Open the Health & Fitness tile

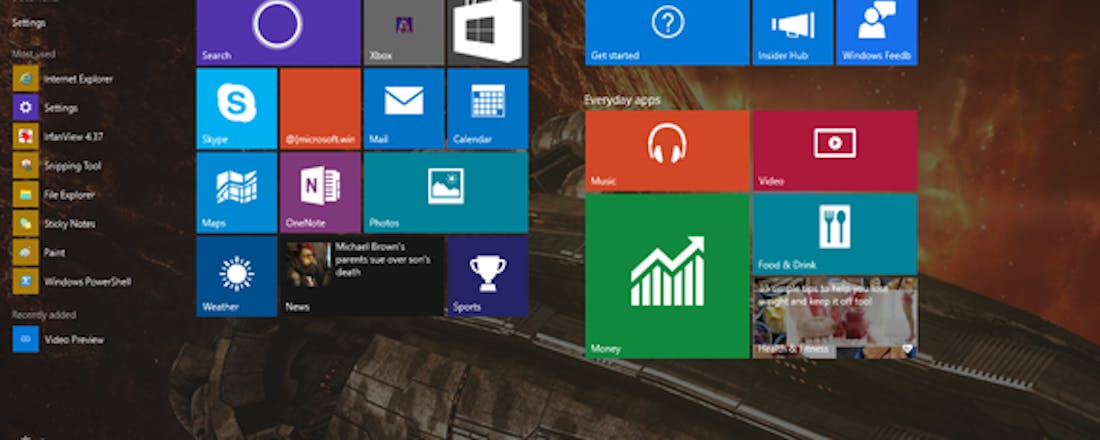[x=835, y=317]
